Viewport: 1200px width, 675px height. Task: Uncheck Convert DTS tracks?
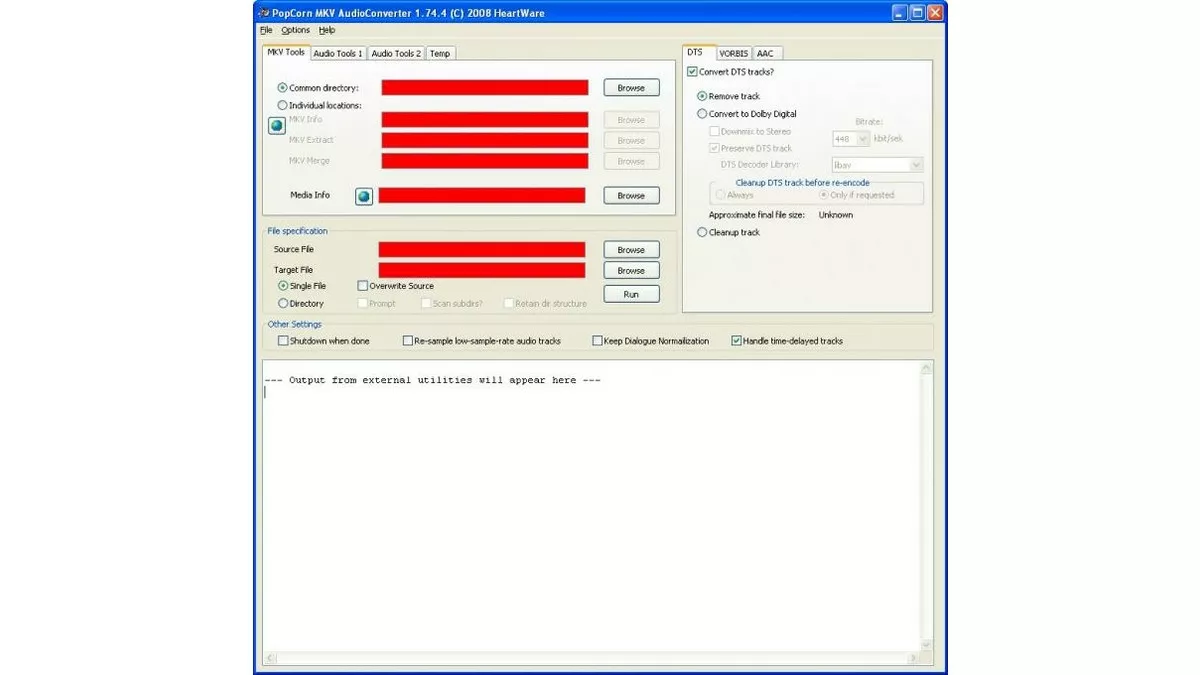pos(691,71)
